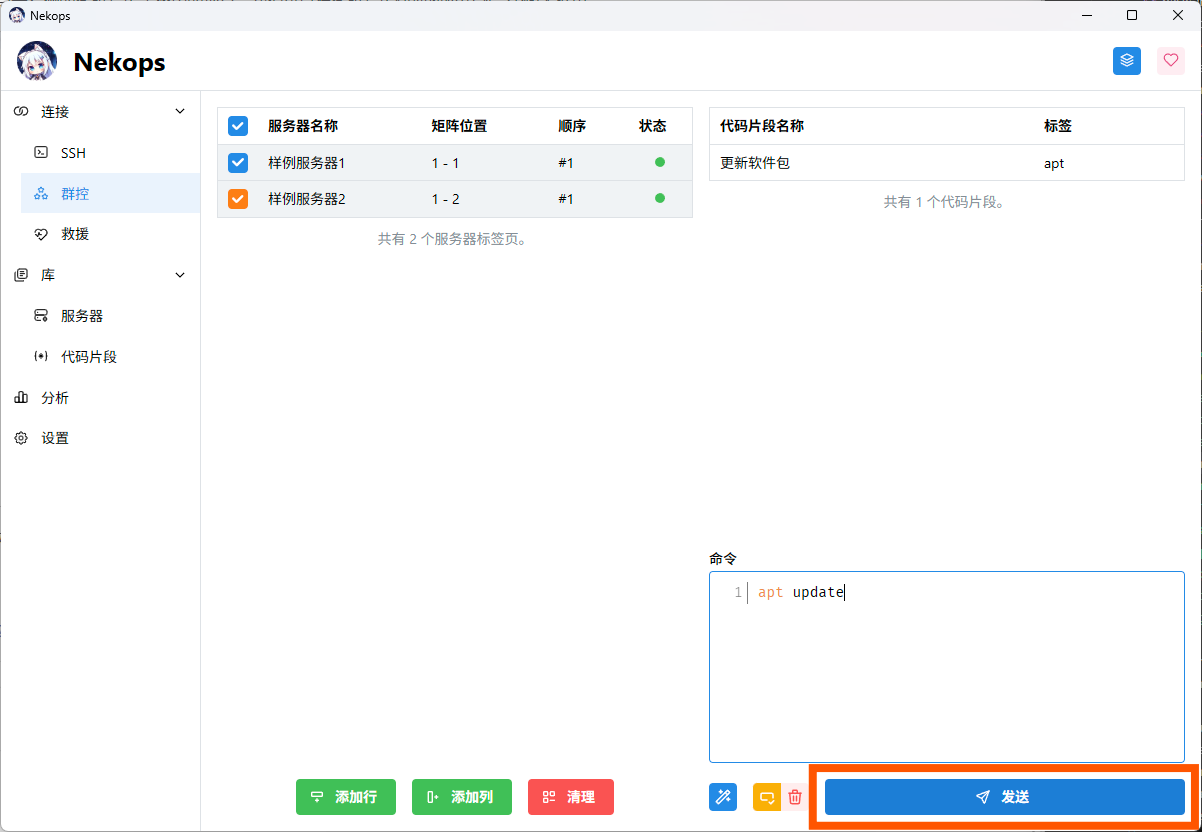Viewport: 1202px width, 832px height.
Task: Click the blue magic wand icon
Action: click(x=723, y=797)
